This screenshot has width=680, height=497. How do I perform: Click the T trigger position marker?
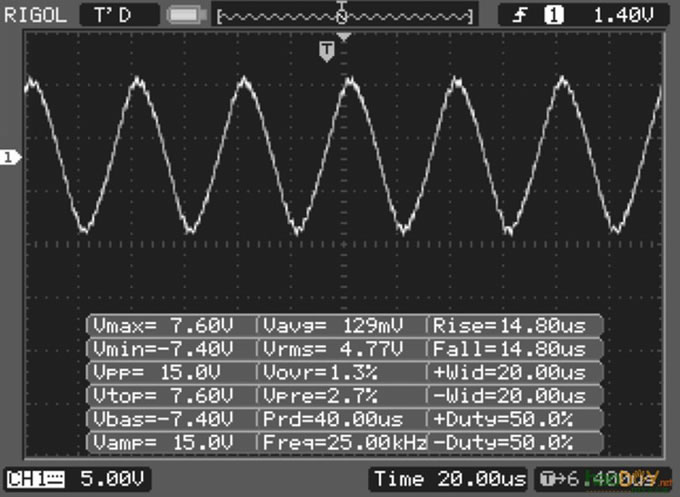pyautogui.click(x=326, y=50)
